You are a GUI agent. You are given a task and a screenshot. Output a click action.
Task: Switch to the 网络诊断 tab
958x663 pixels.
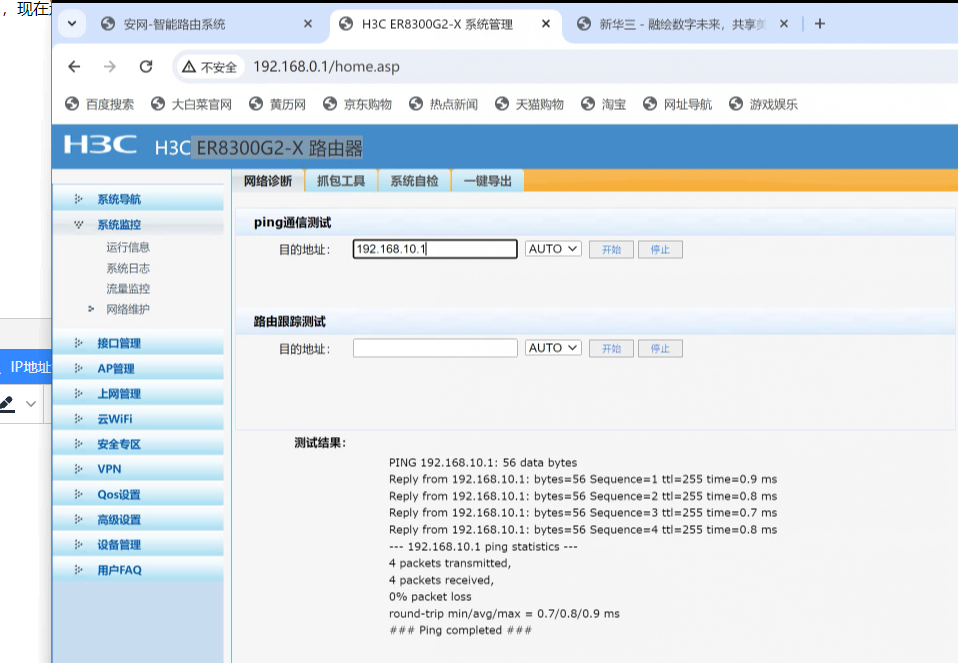click(x=268, y=181)
